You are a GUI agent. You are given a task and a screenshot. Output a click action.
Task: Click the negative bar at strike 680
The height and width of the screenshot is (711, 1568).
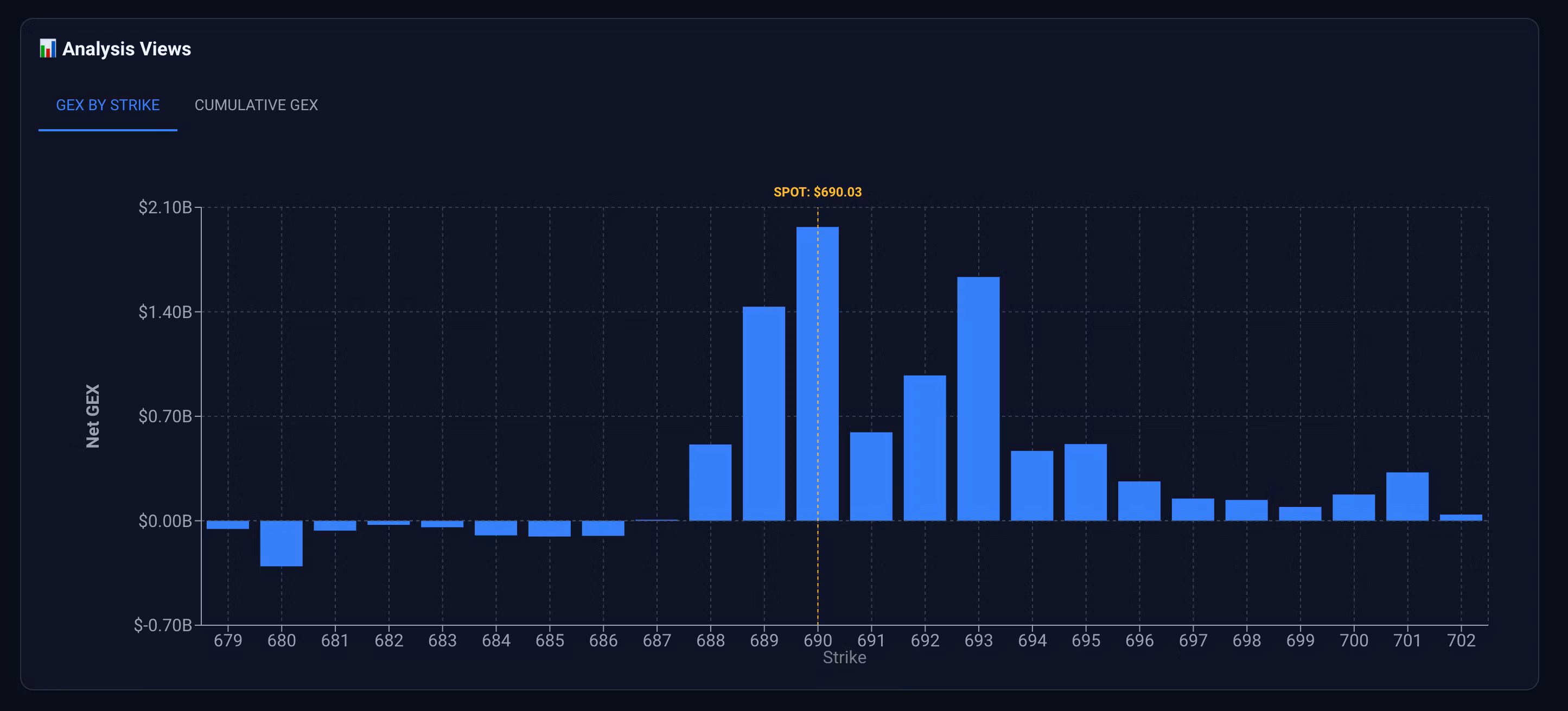click(x=281, y=543)
